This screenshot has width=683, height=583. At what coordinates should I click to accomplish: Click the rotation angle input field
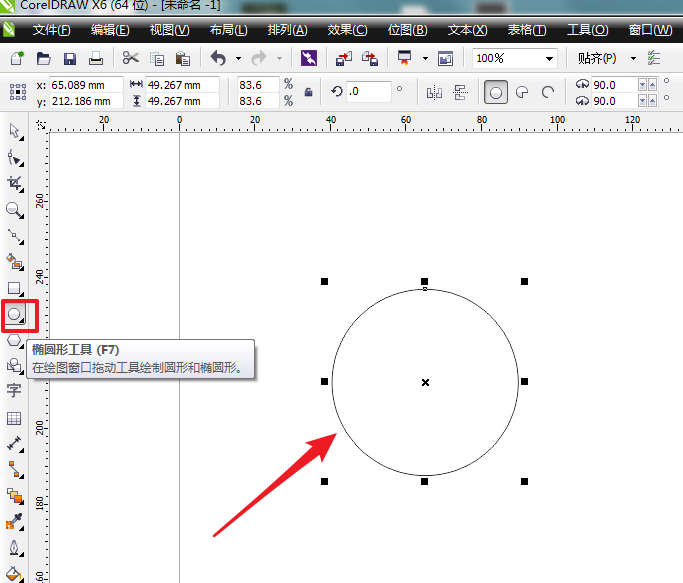[369, 92]
